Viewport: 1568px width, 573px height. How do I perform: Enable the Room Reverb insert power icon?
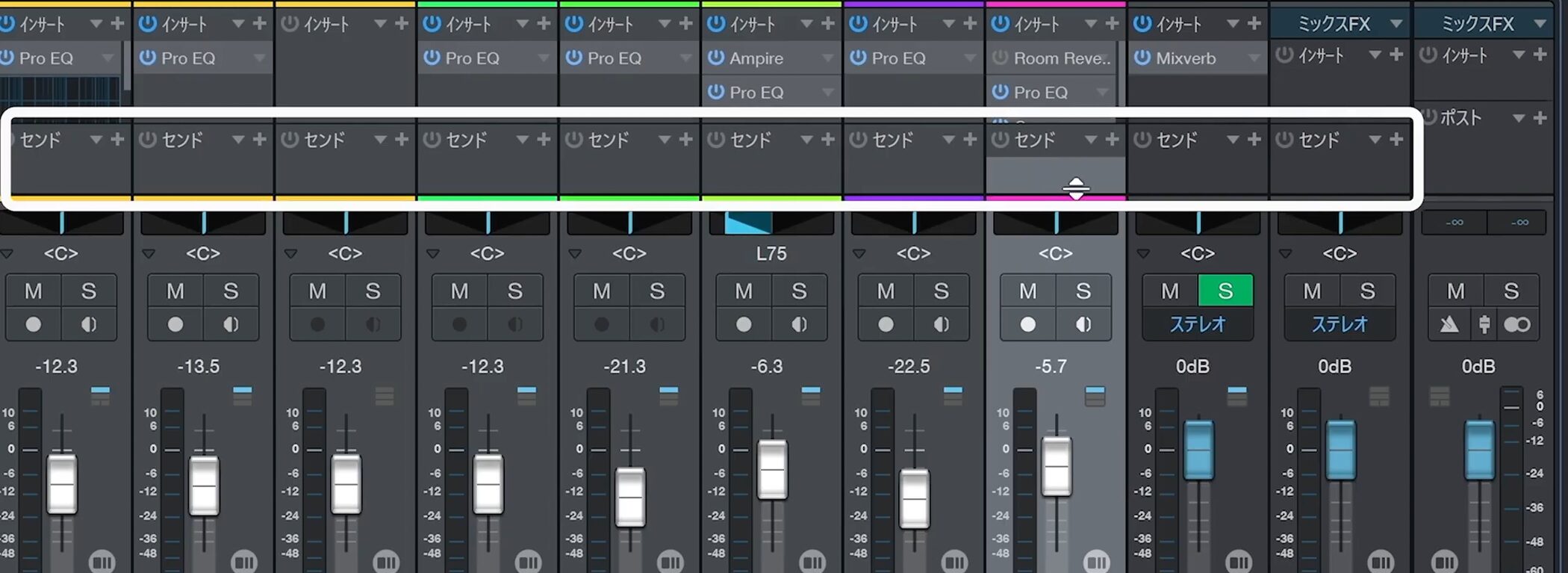(1001, 58)
